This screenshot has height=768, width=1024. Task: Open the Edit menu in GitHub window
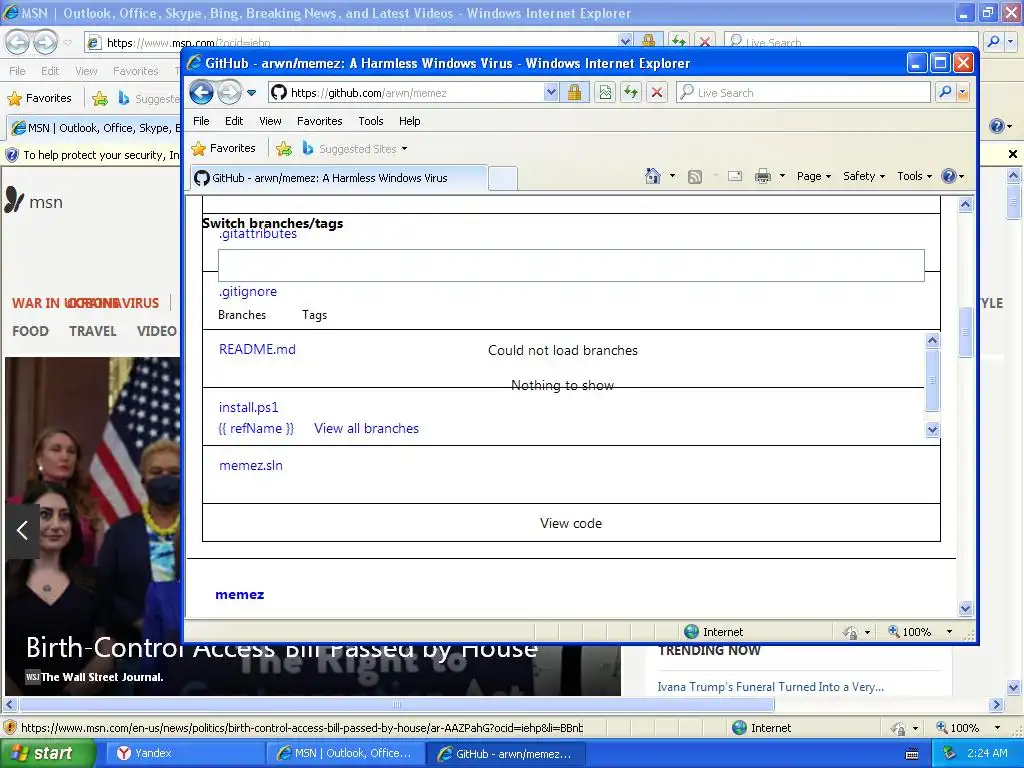(x=234, y=121)
